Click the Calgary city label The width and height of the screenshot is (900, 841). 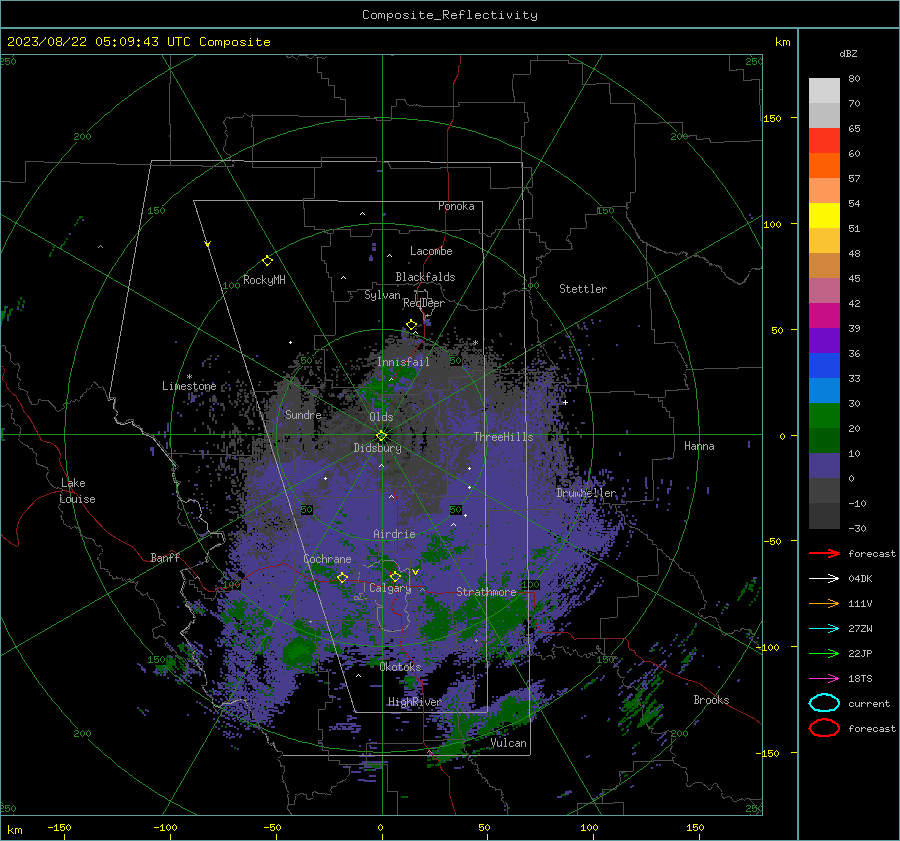click(390, 588)
